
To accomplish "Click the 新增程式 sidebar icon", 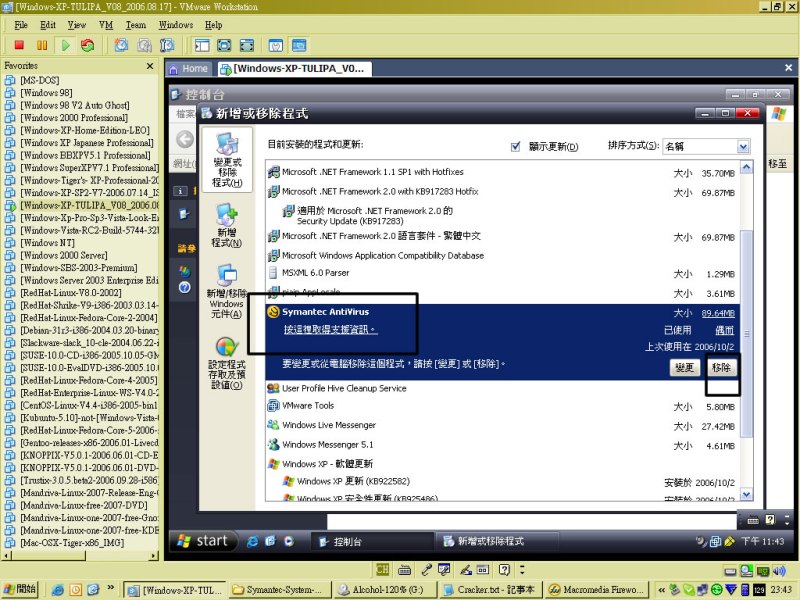I will coord(227,225).
